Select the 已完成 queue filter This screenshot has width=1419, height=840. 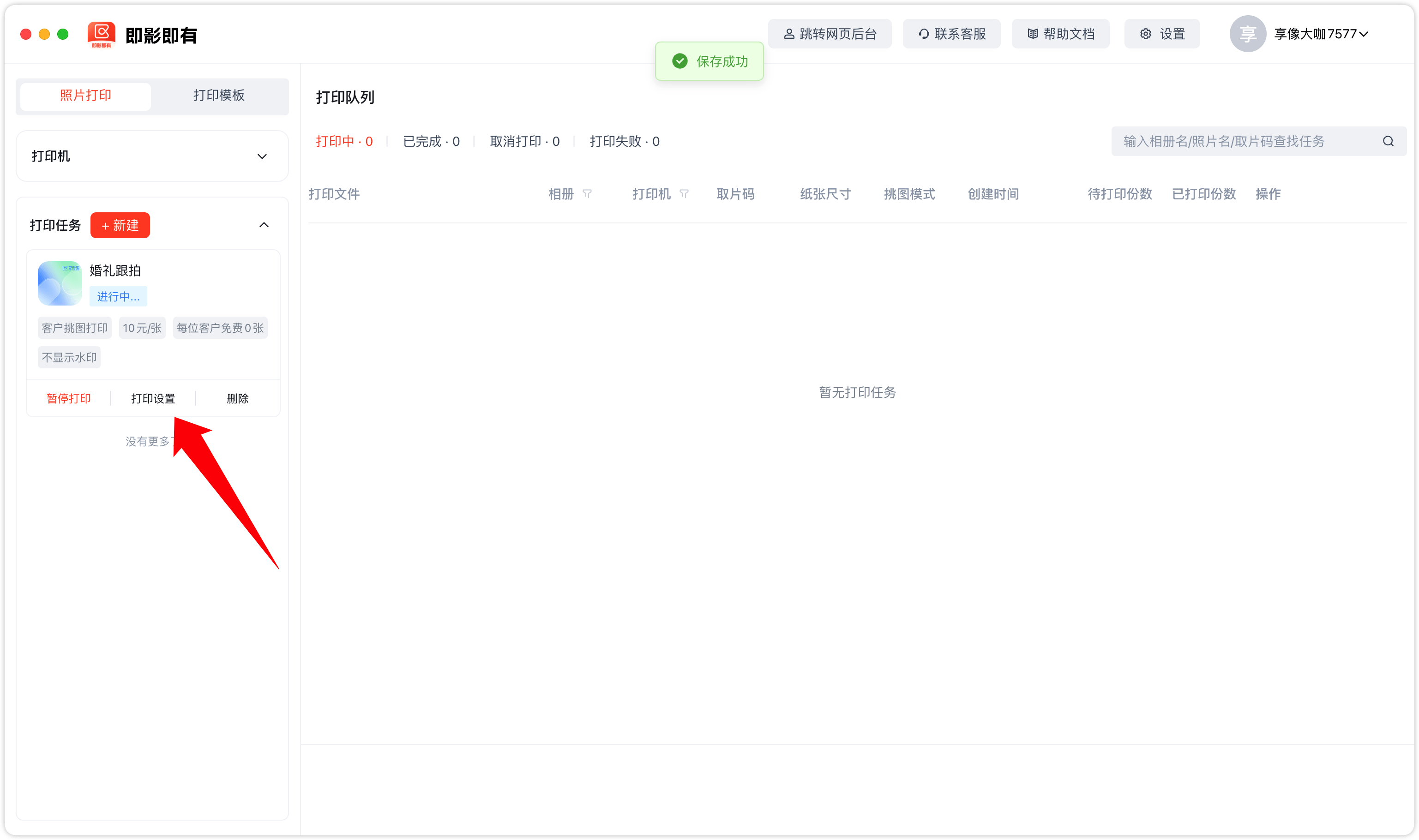[431, 141]
